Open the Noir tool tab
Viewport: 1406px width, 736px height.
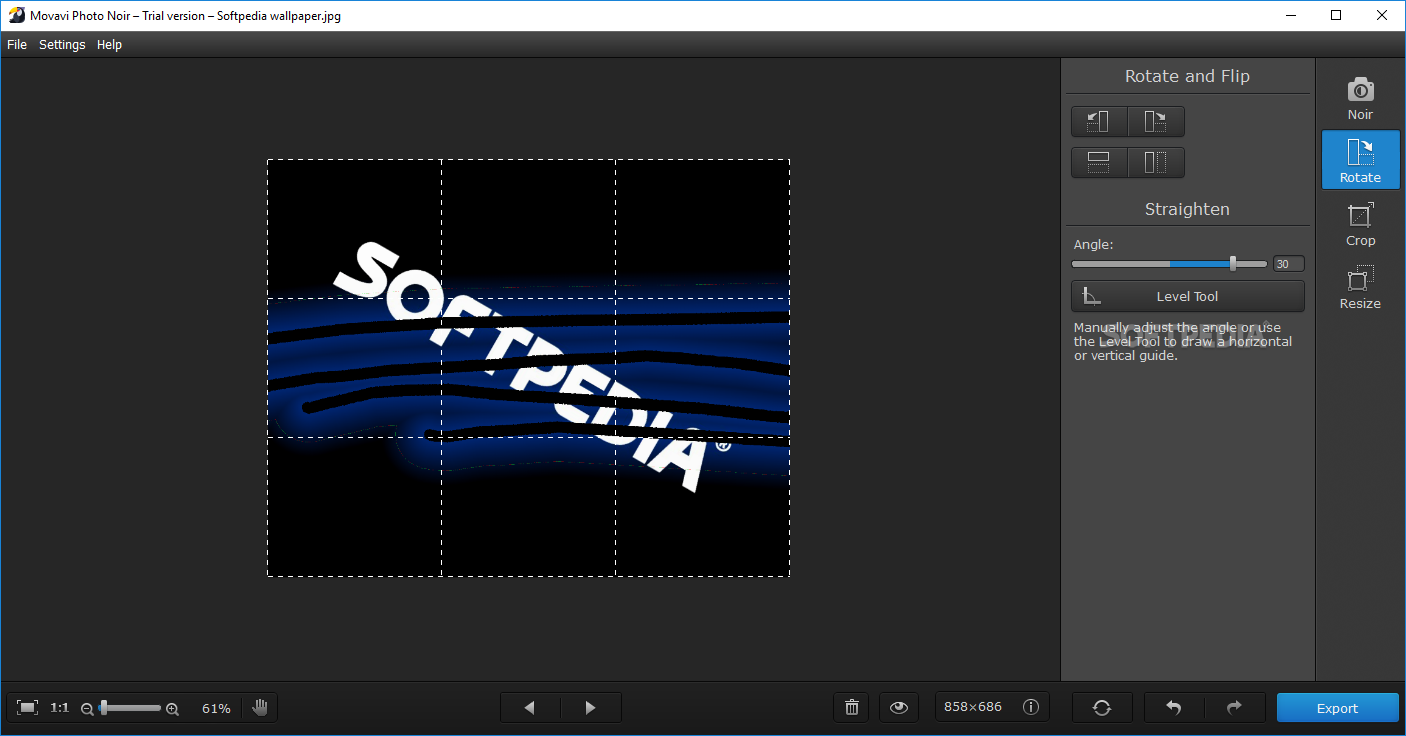point(1360,98)
